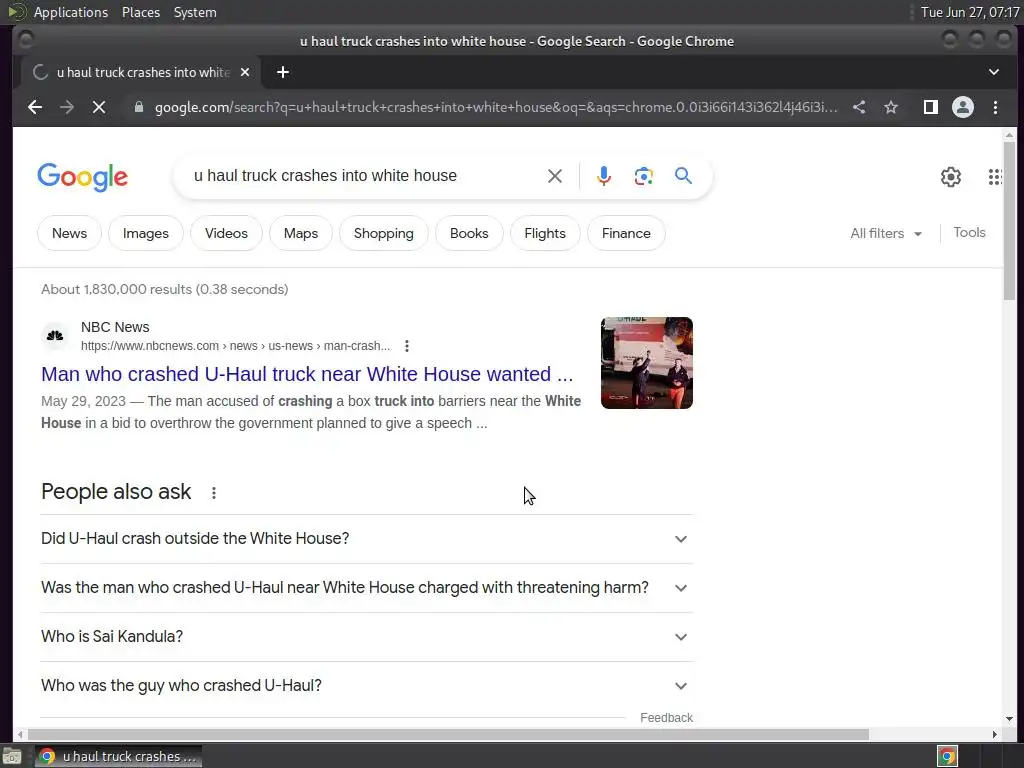
Task: Close the u haul truck crashes tab
Action: click(x=245, y=72)
